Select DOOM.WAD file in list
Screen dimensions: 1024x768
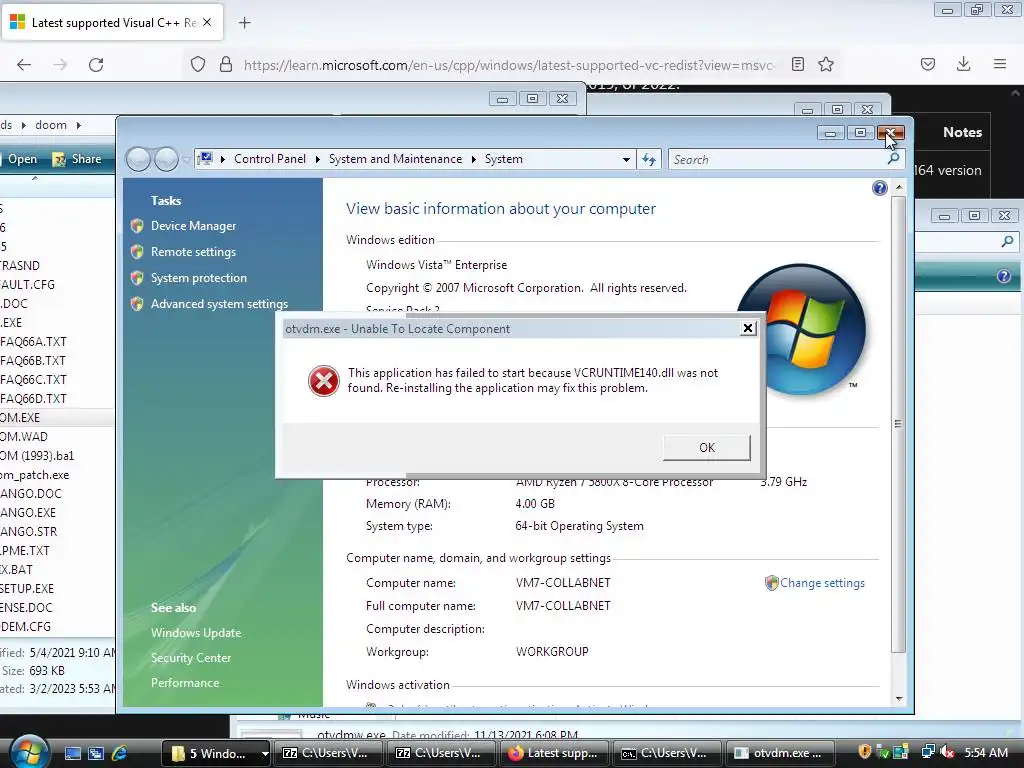click(x=24, y=436)
